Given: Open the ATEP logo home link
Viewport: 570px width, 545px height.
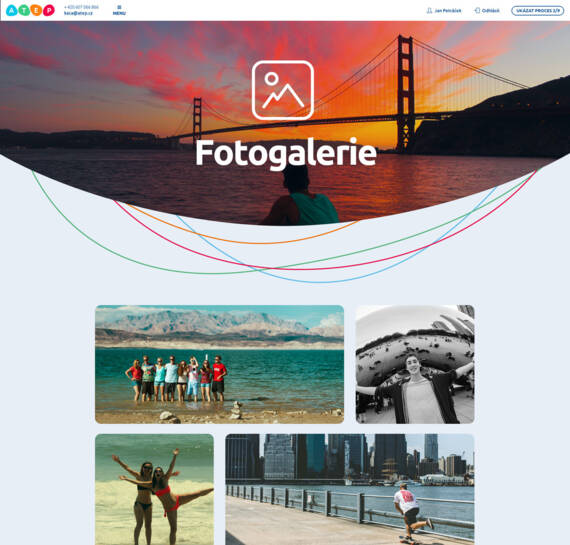Looking at the screenshot, I should point(30,10).
